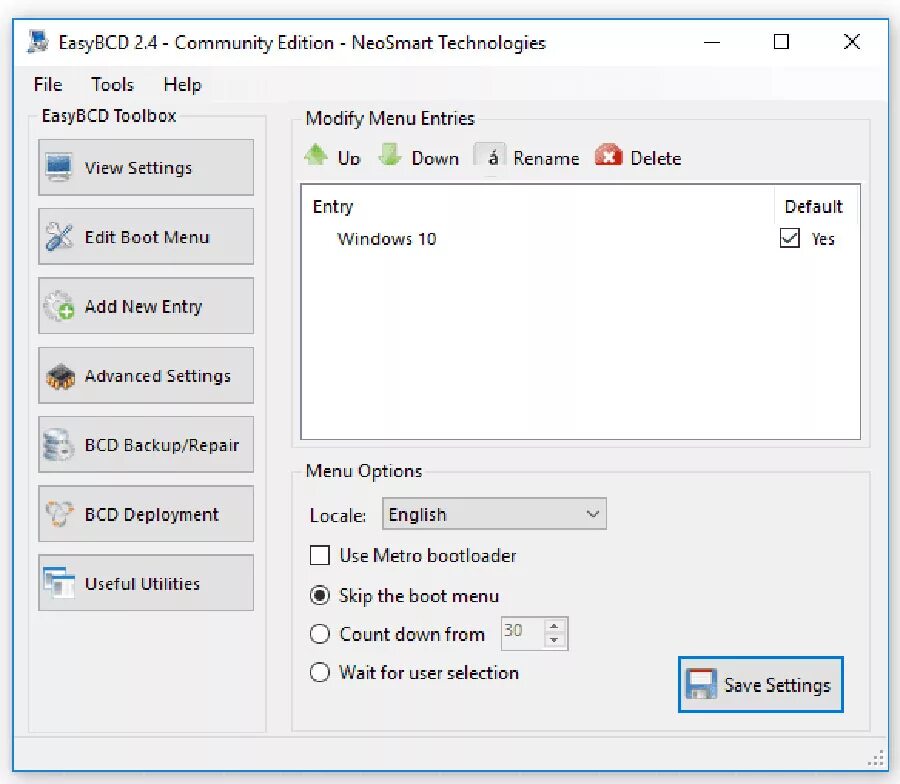Minimize the EasyBCD window
The image size is (900, 784).
712,42
